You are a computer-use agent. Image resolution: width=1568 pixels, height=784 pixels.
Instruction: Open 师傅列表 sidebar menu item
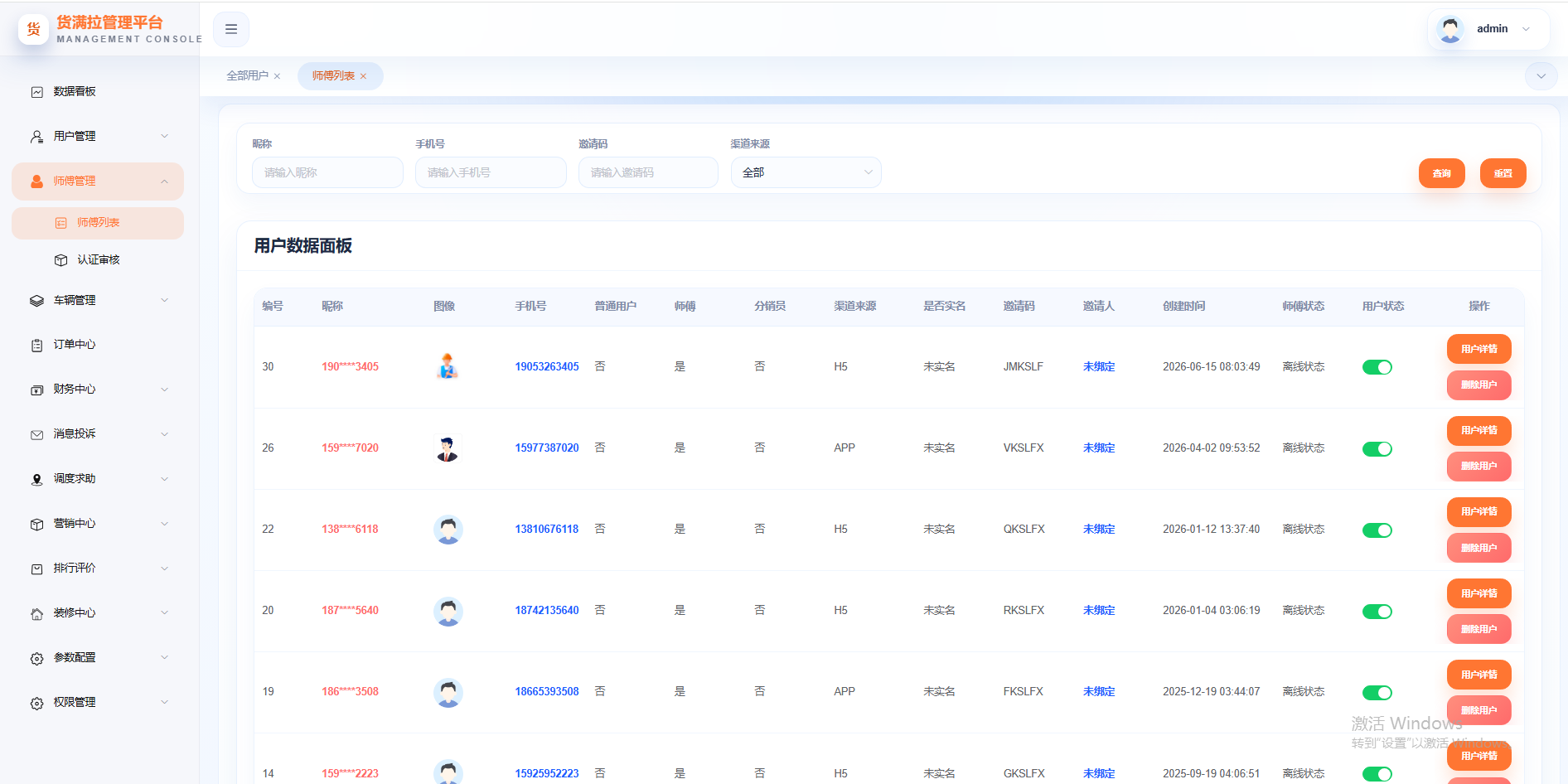tap(98, 223)
